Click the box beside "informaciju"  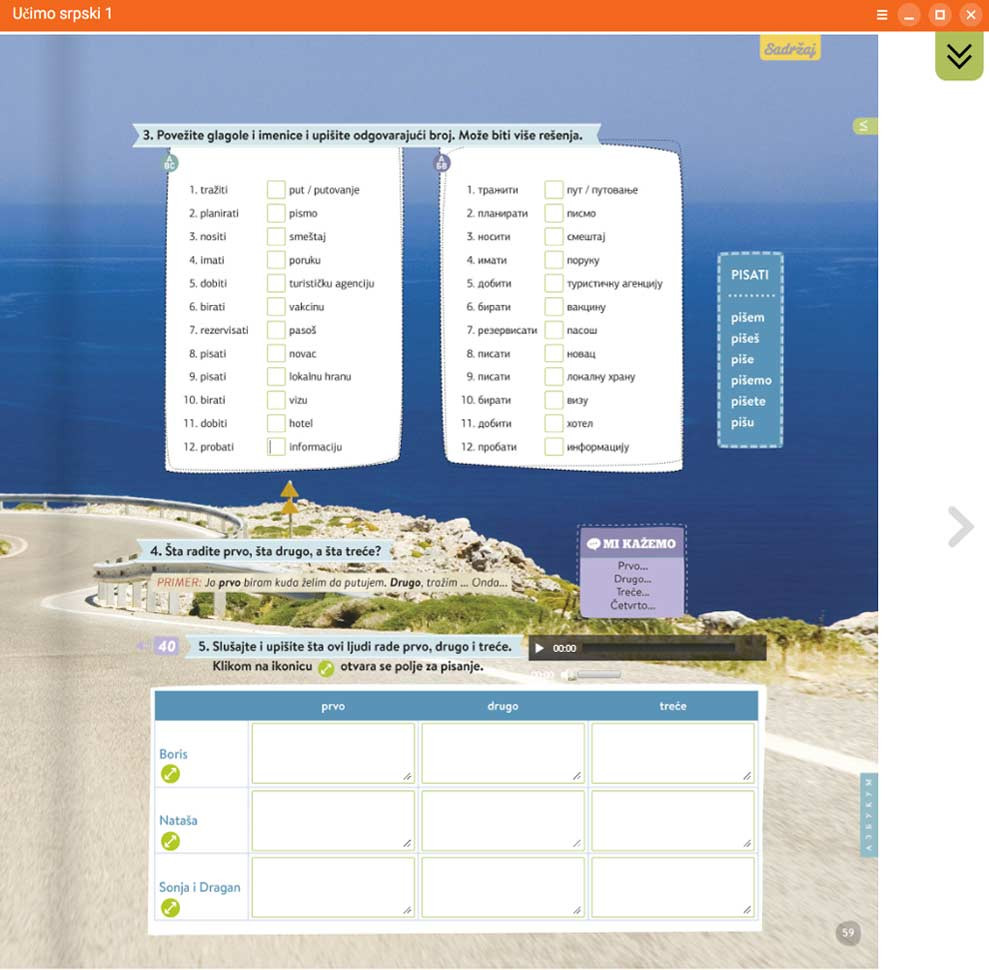276,447
